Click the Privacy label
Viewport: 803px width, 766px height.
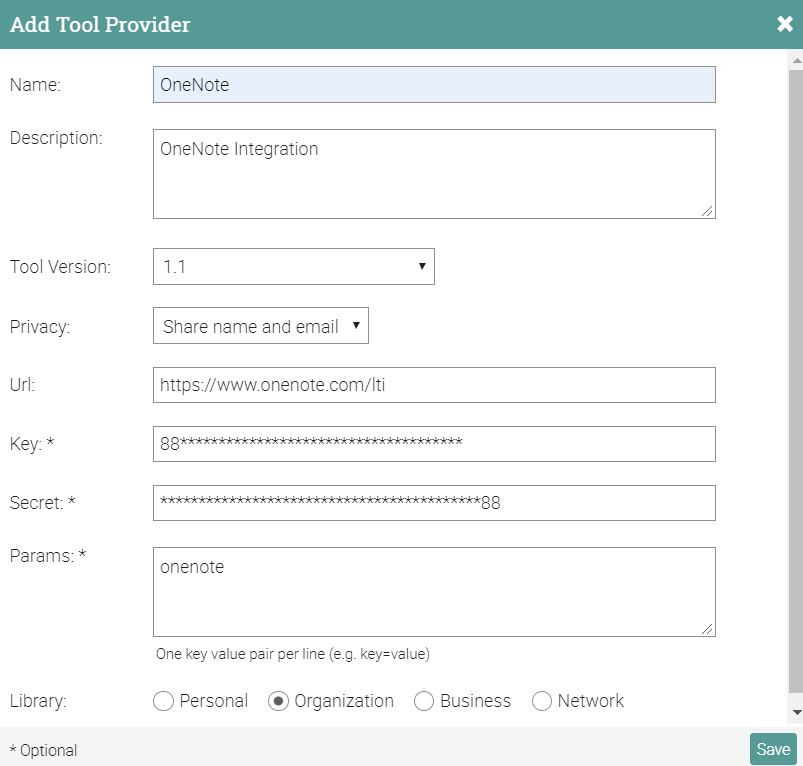40,327
